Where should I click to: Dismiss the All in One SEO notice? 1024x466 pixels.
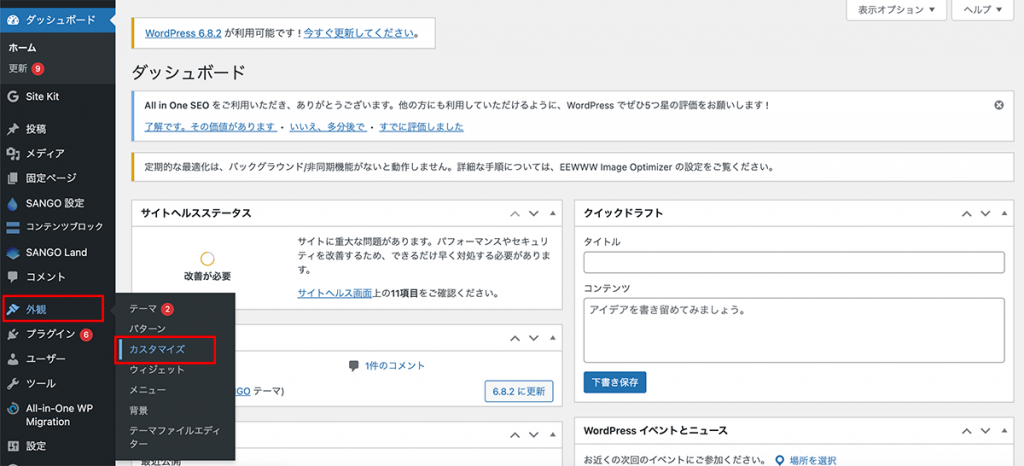coord(998,105)
